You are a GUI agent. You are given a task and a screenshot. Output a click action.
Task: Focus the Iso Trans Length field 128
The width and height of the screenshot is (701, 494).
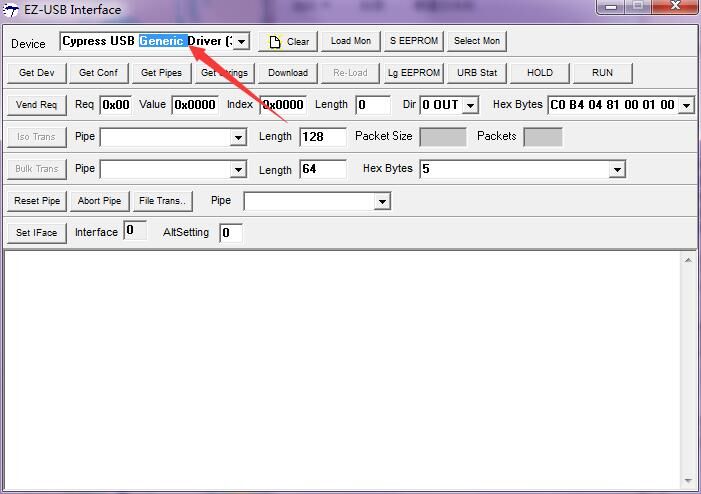coord(323,137)
